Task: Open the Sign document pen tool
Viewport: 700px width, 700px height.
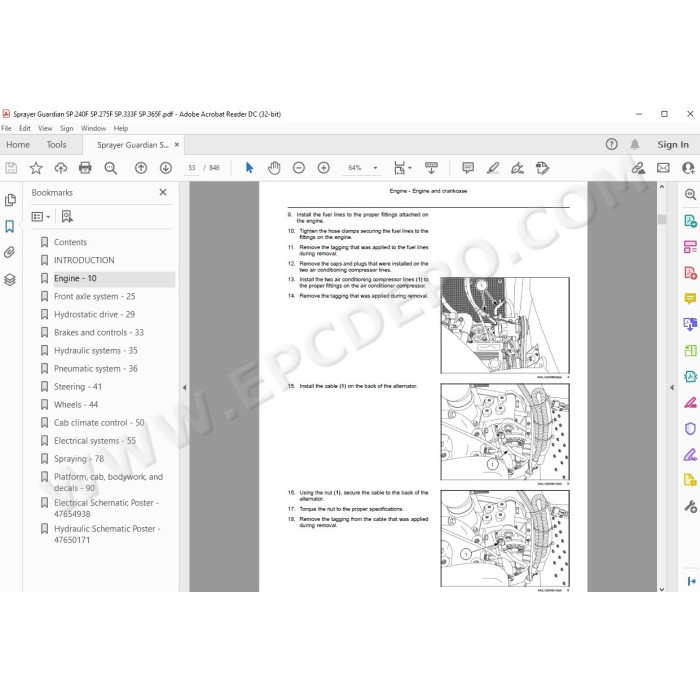Action: (x=517, y=168)
